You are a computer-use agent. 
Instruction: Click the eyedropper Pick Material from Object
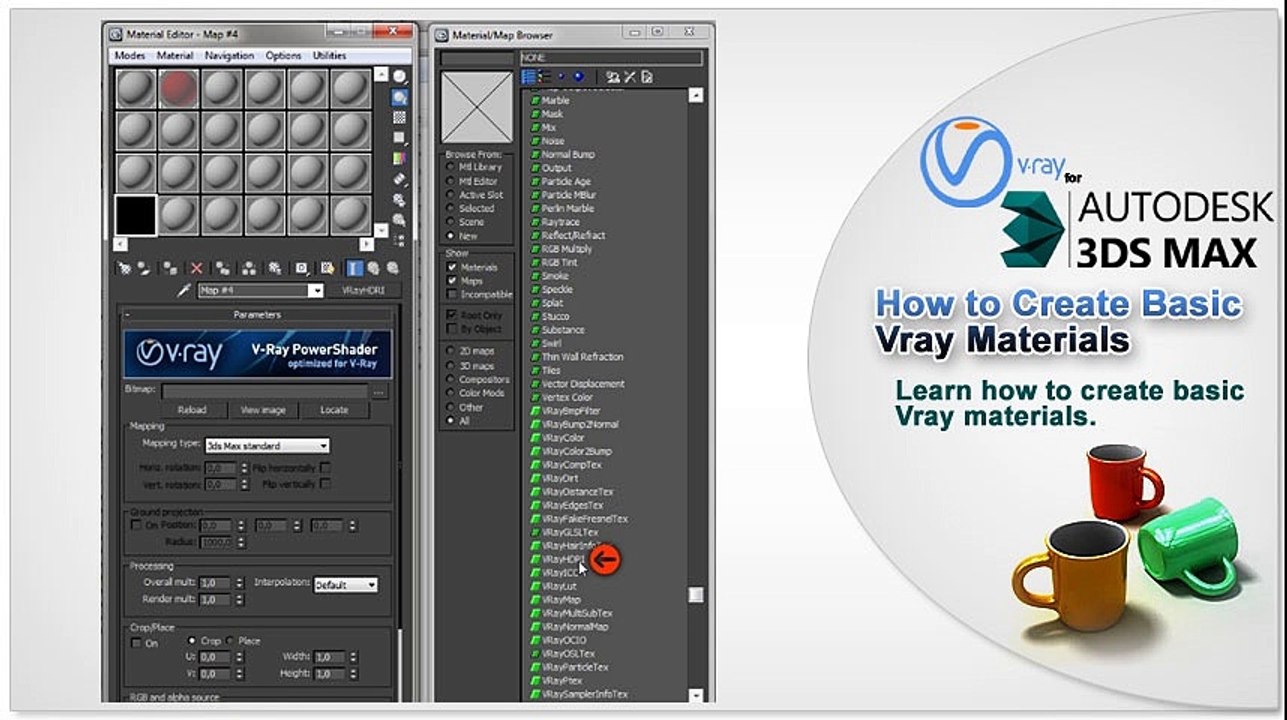coord(184,290)
